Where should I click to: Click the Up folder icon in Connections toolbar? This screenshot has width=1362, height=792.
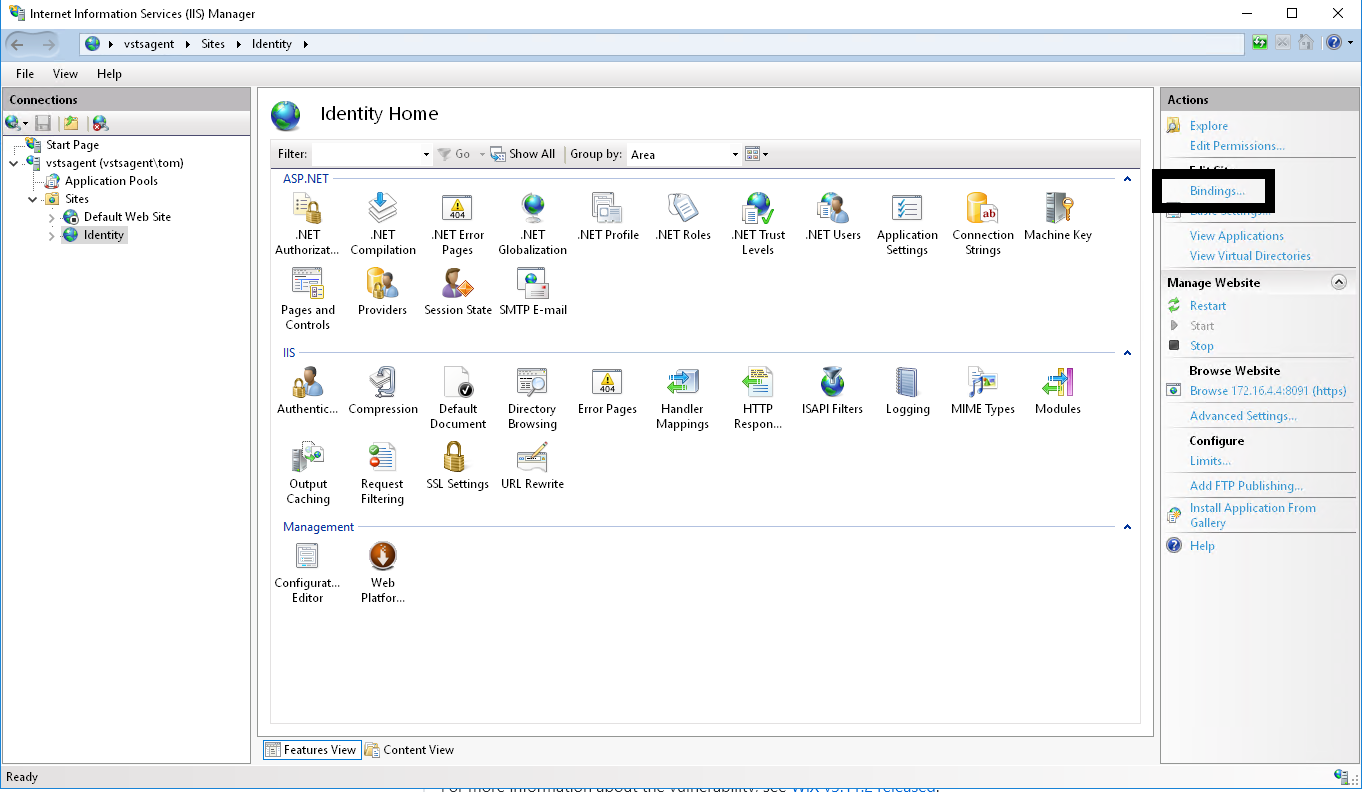(x=71, y=123)
